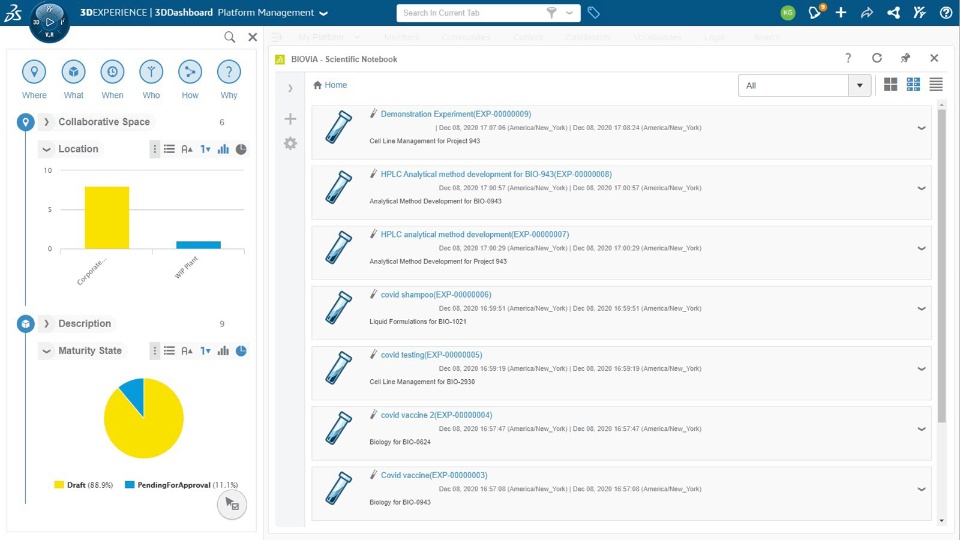The height and width of the screenshot is (540, 960).
Task: Open the Communities tab
Action: point(466,37)
